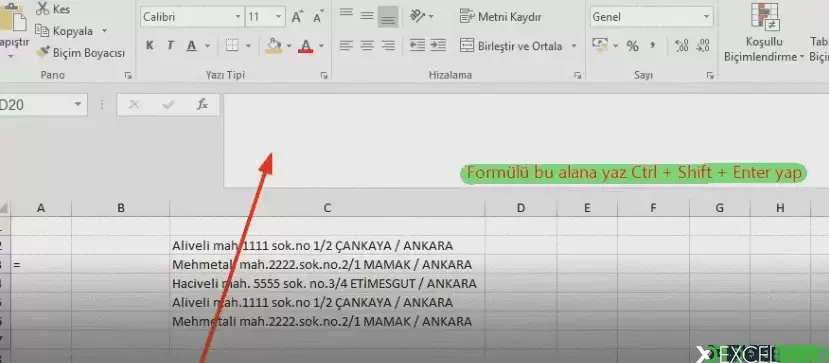The image size is (829, 363).
Task: Click the accounting currency format icon
Action: 600,45
